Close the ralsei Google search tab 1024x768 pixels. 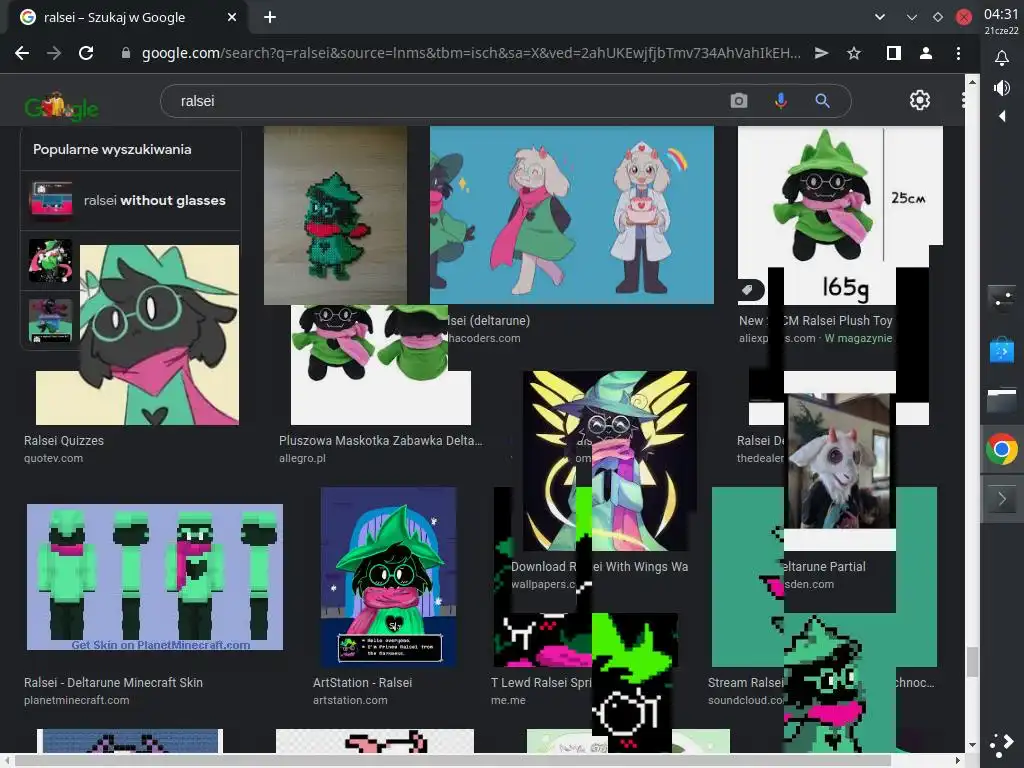pyautogui.click(x=232, y=18)
